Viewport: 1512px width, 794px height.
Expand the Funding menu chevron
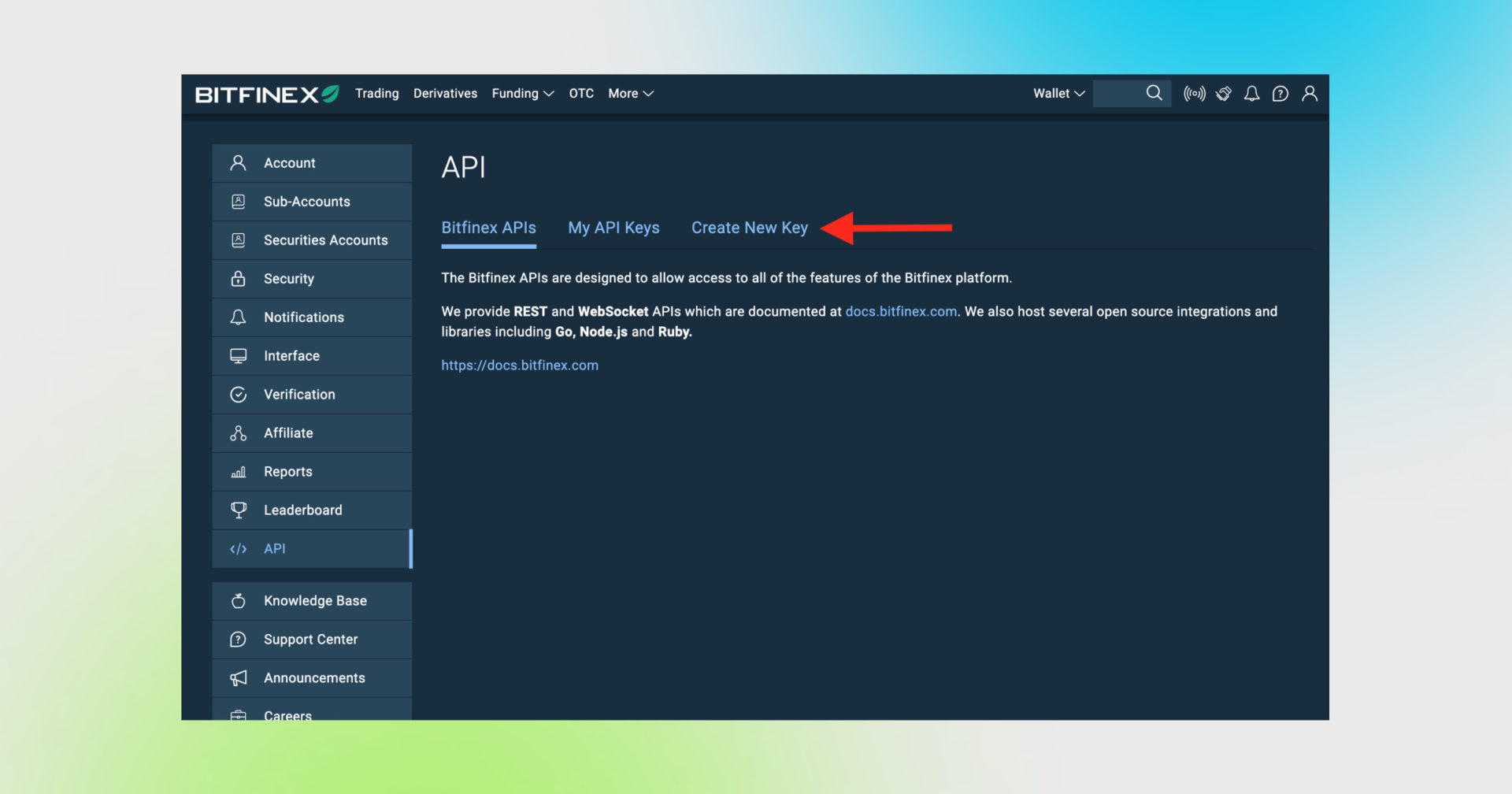point(549,93)
